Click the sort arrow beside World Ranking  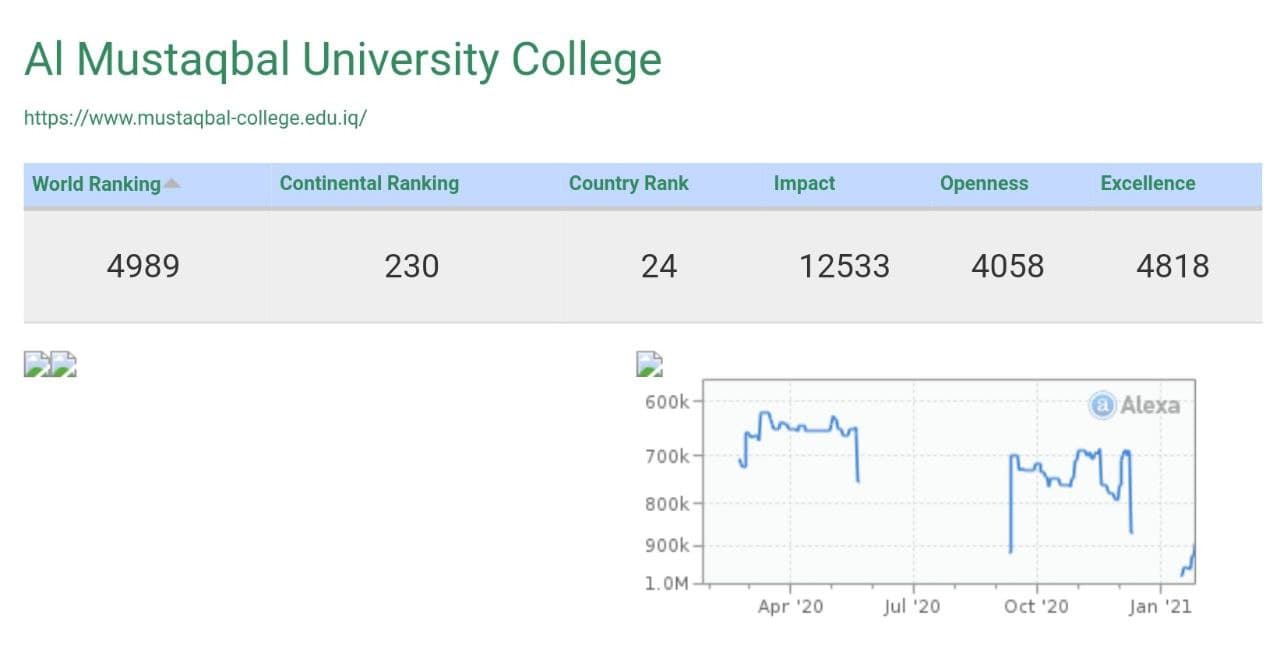172,183
